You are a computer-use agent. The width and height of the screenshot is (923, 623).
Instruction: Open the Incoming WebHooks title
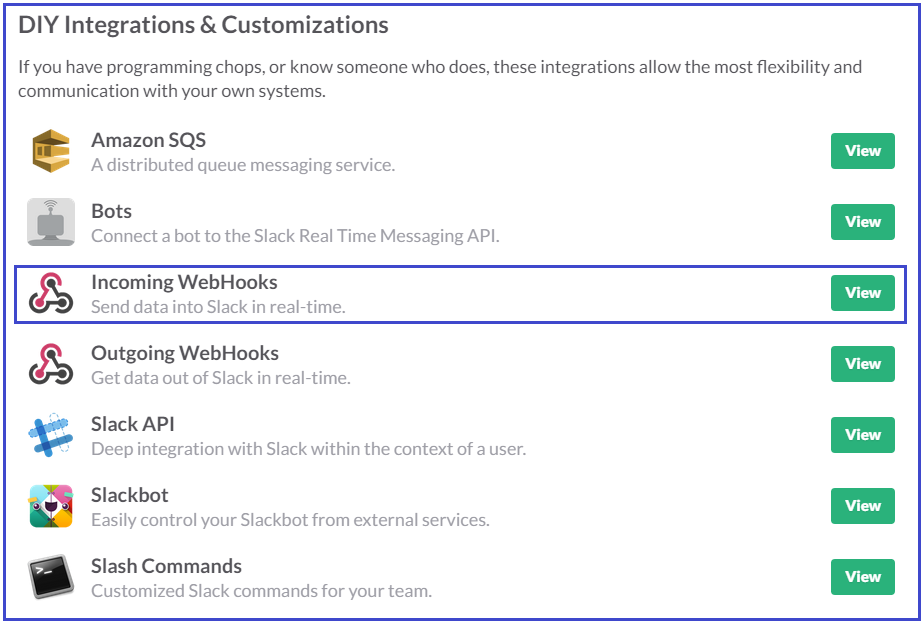(x=184, y=282)
